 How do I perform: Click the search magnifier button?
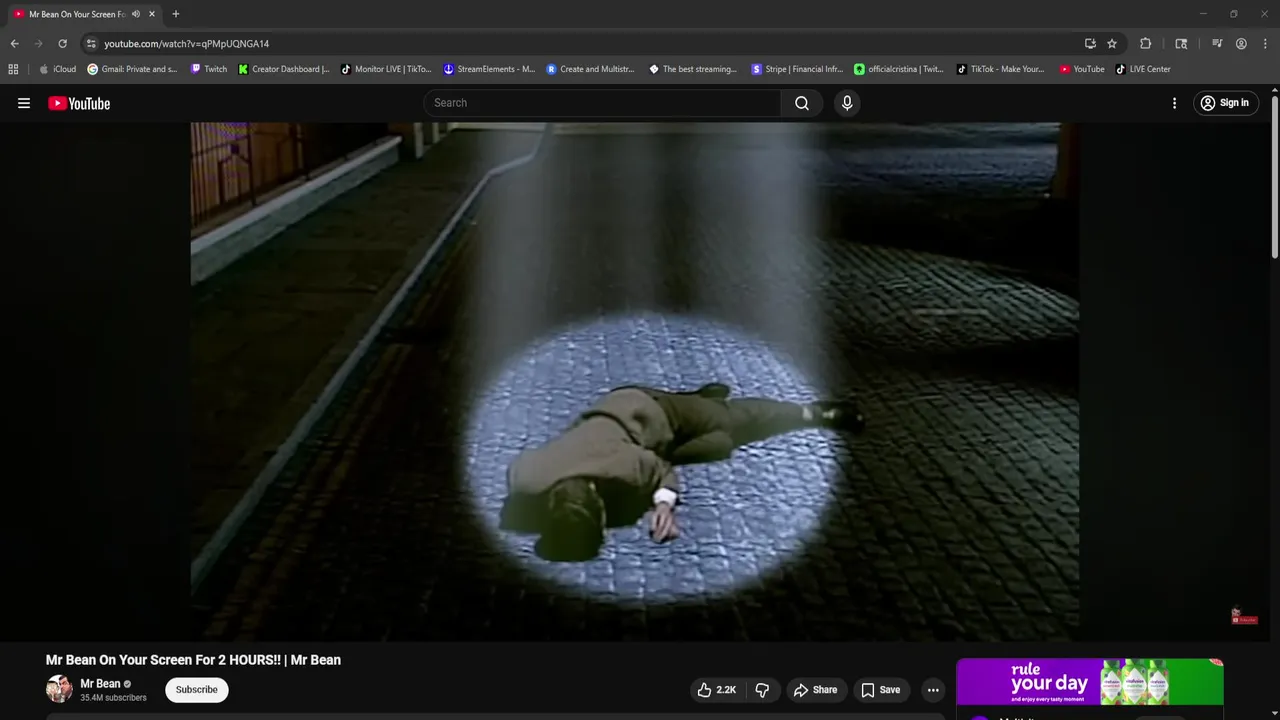[802, 103]
